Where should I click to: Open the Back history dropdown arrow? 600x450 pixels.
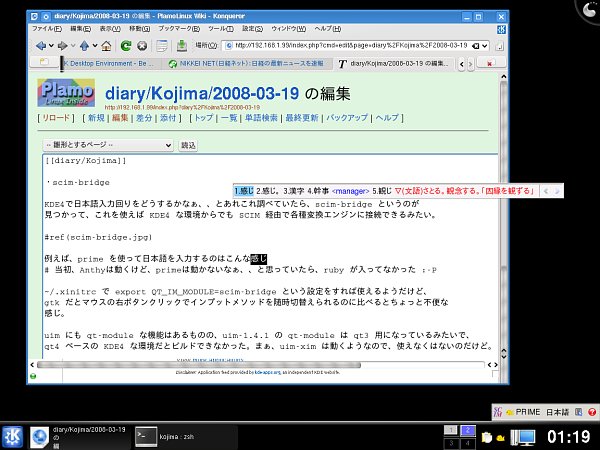[x=51, y=46]
